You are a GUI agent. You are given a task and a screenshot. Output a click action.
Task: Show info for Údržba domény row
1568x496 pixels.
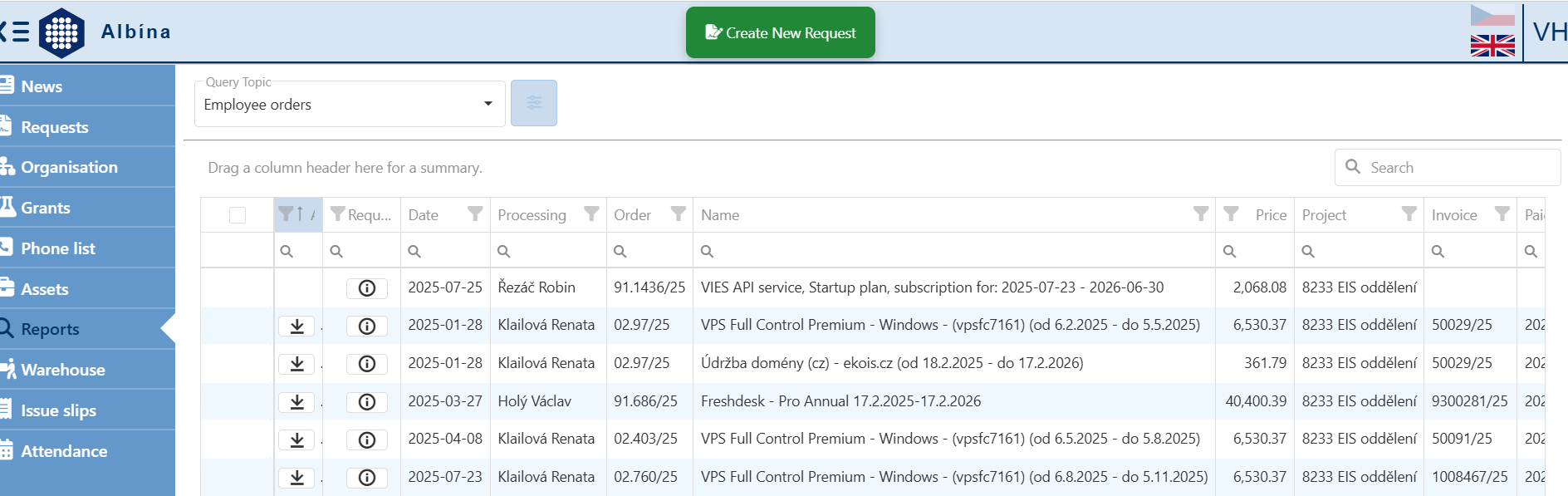click(x=367, y=364)
